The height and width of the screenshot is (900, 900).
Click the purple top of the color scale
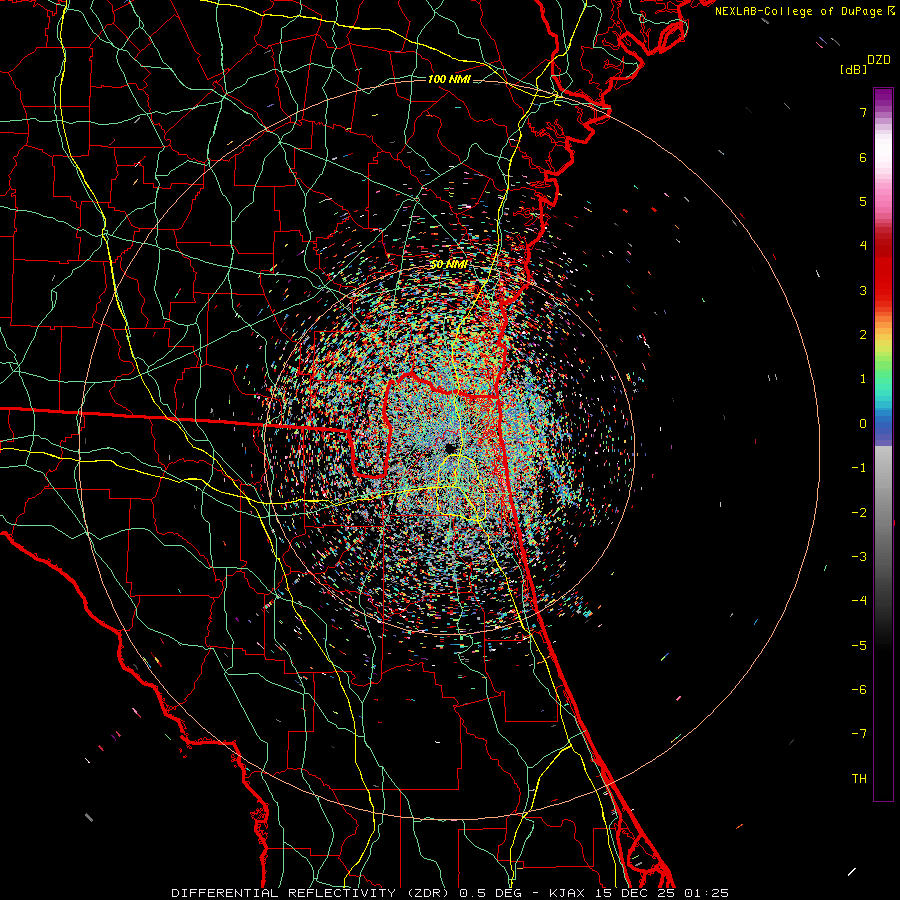[x=883, y=98]
